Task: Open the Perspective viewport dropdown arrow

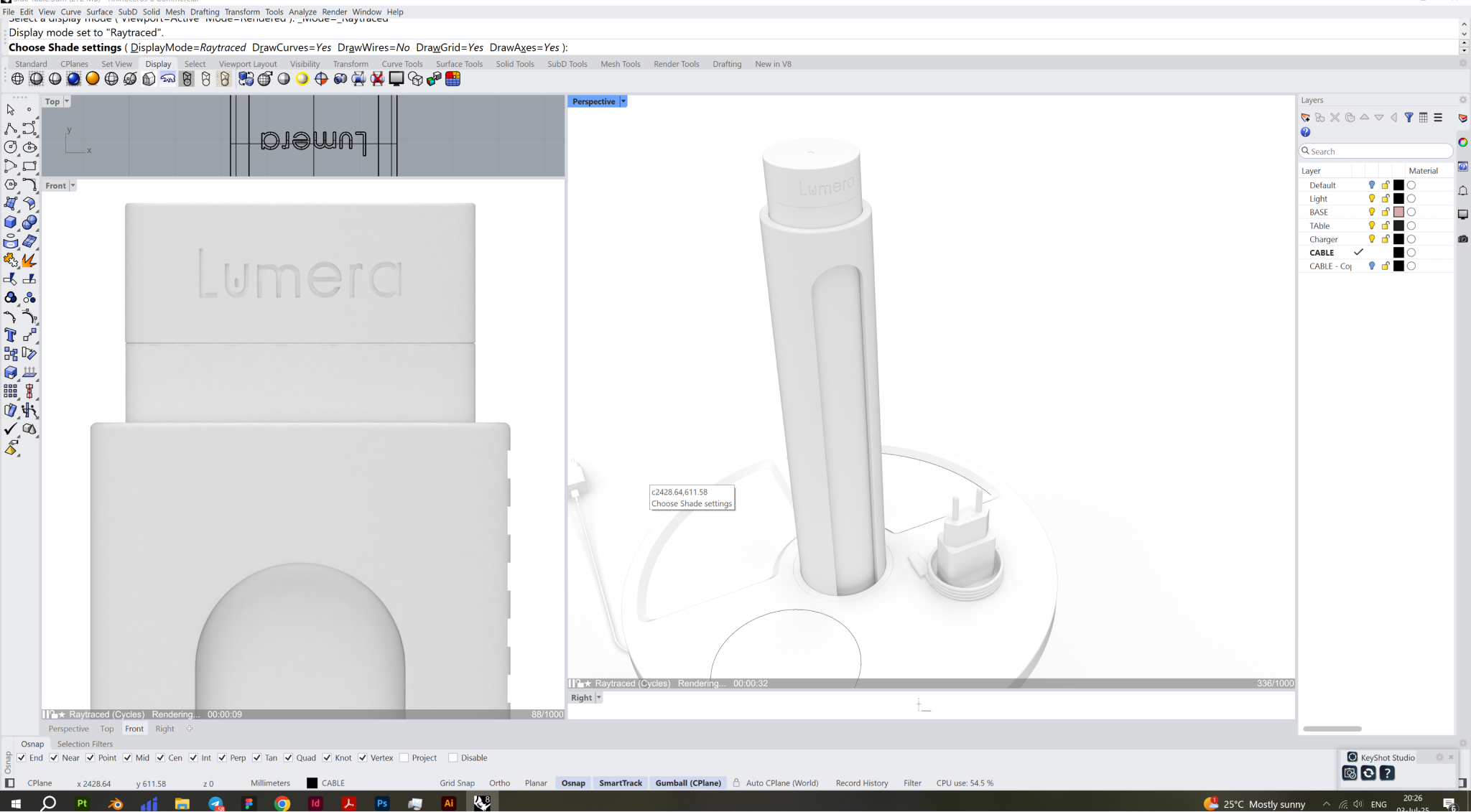Action: [x=623, y=102]
